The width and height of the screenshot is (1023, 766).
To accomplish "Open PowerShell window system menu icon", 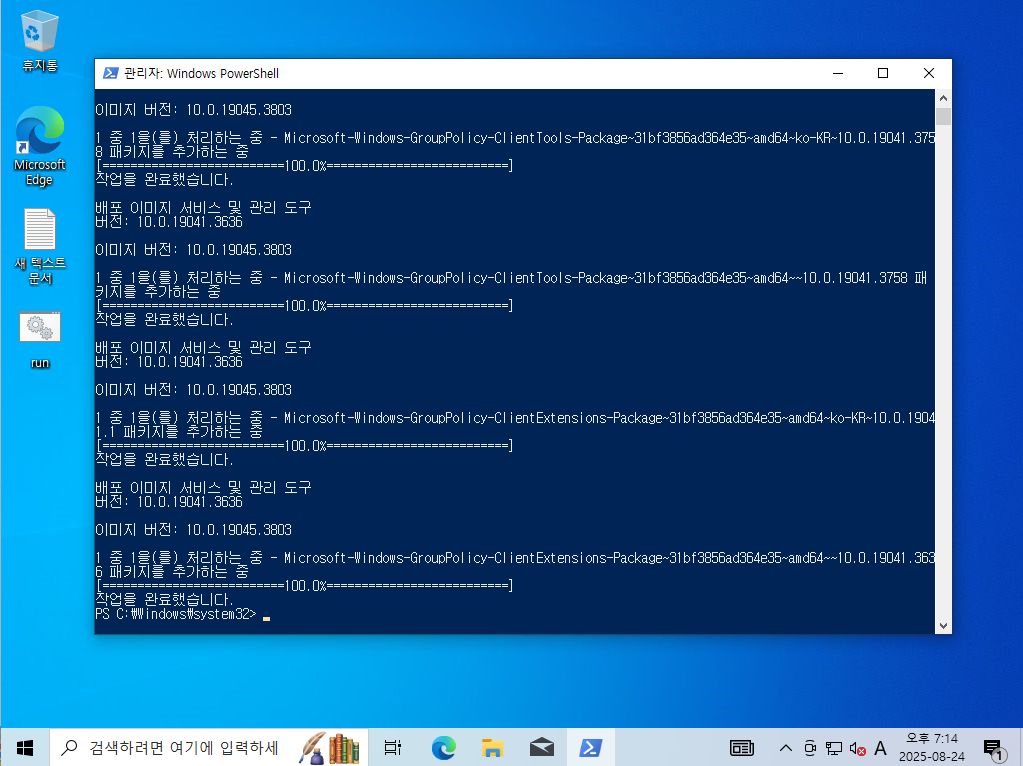I will click(x=109, y=73).
